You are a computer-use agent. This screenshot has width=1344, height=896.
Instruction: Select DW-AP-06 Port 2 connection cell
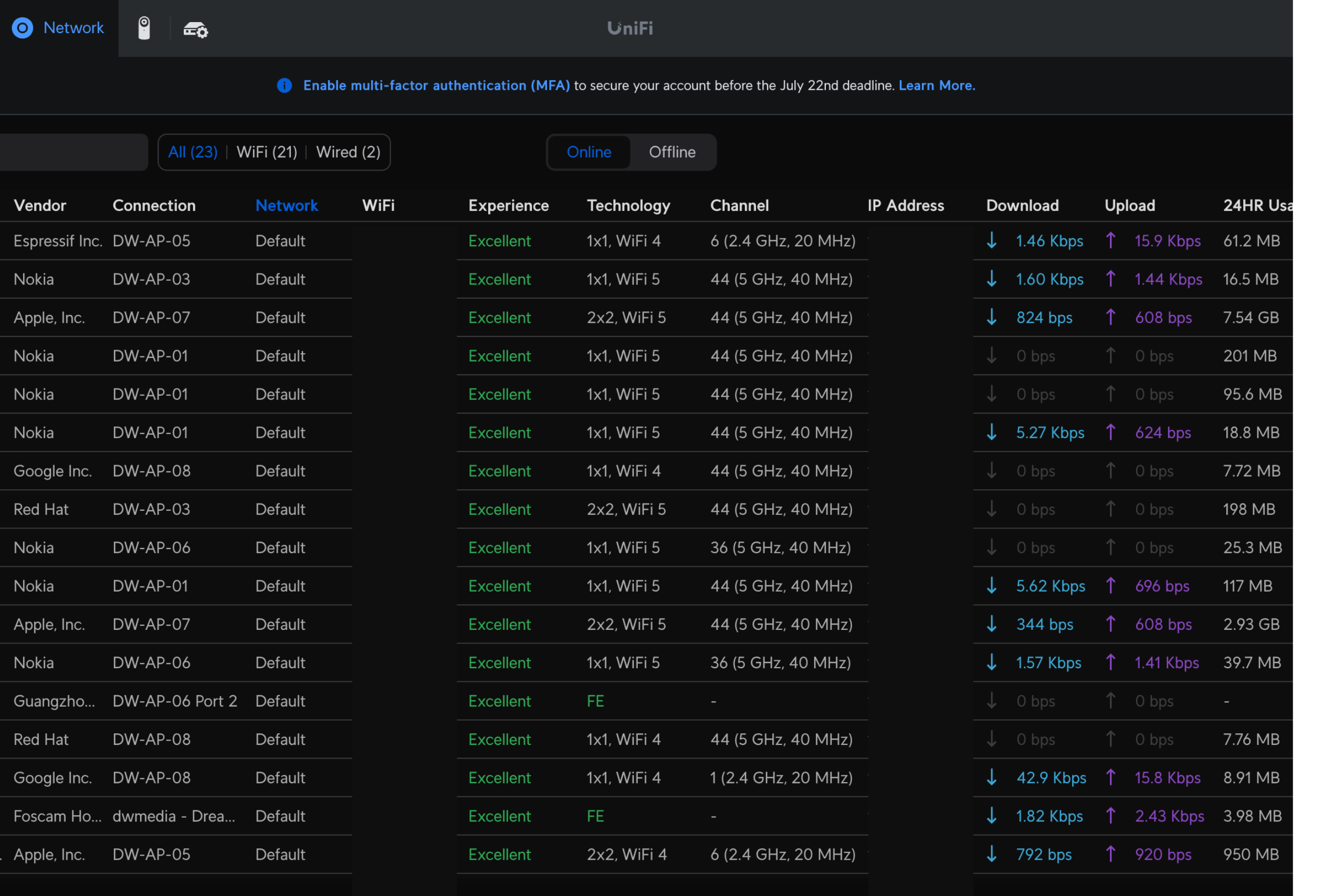coord(175,701)
